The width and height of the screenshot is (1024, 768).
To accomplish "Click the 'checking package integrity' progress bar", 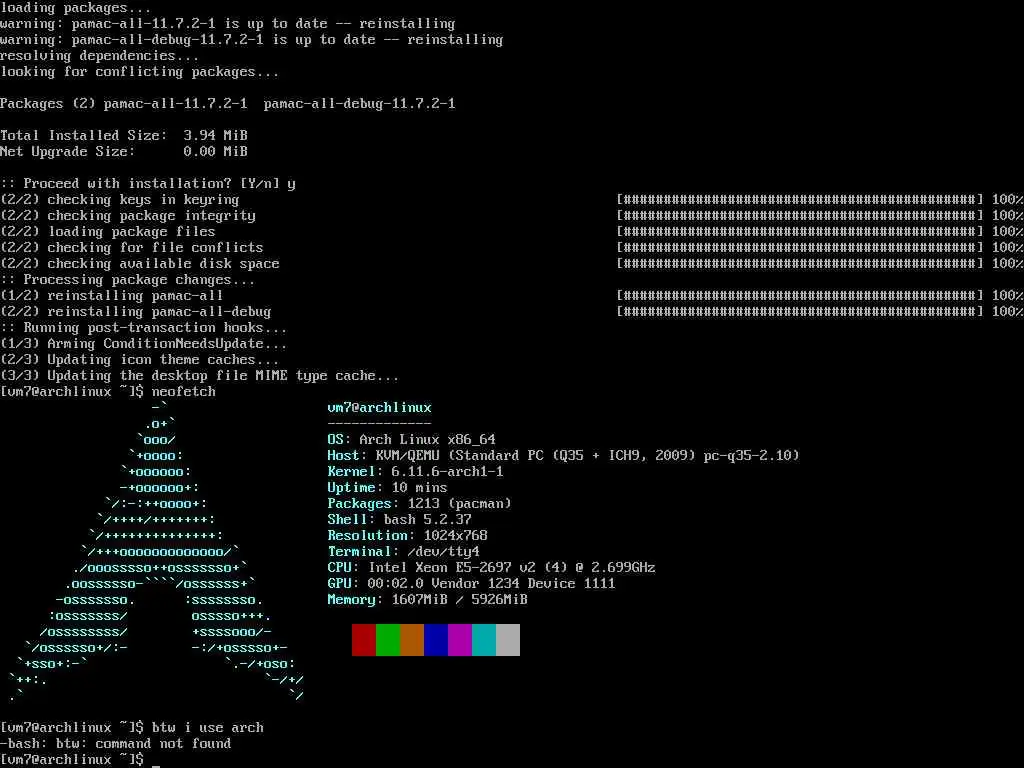I will coord(800,216).
